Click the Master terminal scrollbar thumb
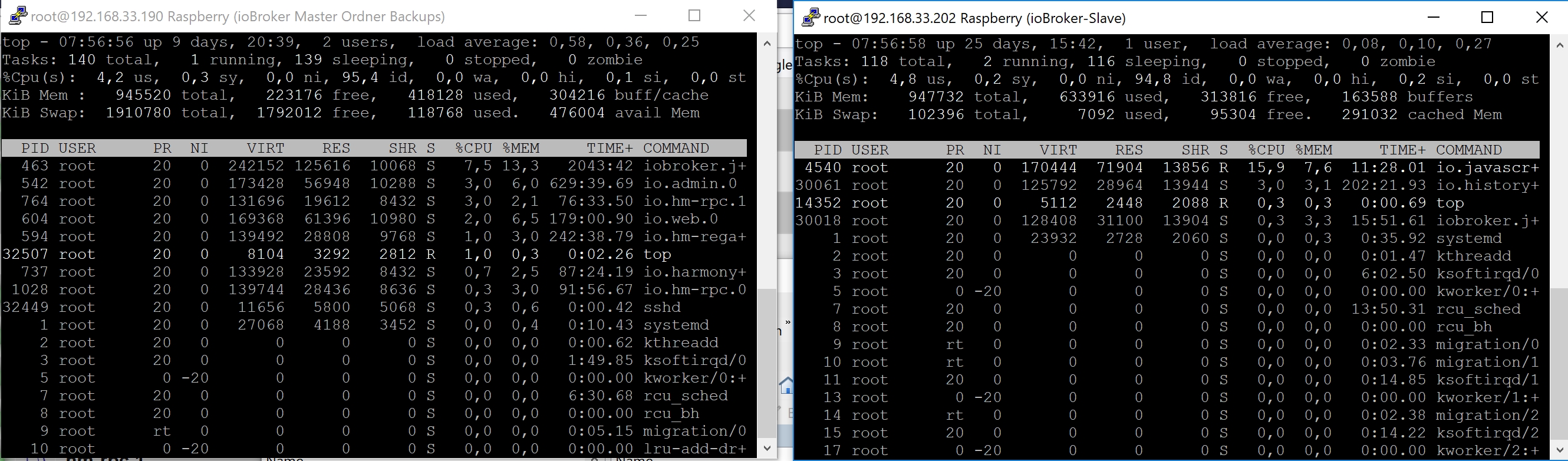Screen dimensions: 1568x461 click(x=767, y=363)
